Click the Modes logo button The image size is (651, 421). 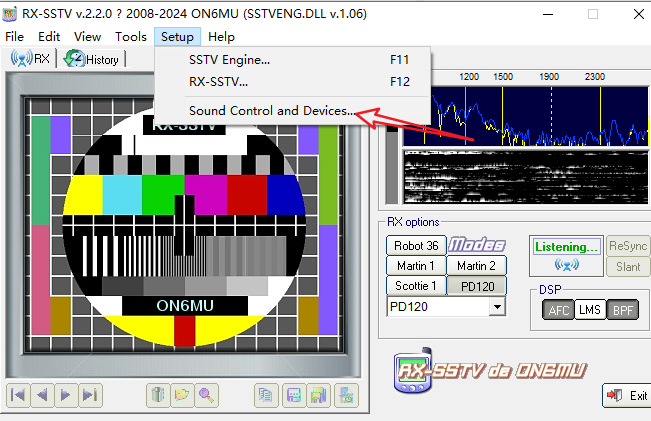tap(477, 245)
